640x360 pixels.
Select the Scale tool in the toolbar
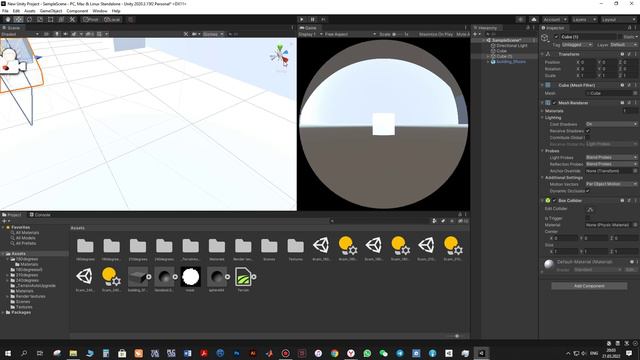pos(40,20)
